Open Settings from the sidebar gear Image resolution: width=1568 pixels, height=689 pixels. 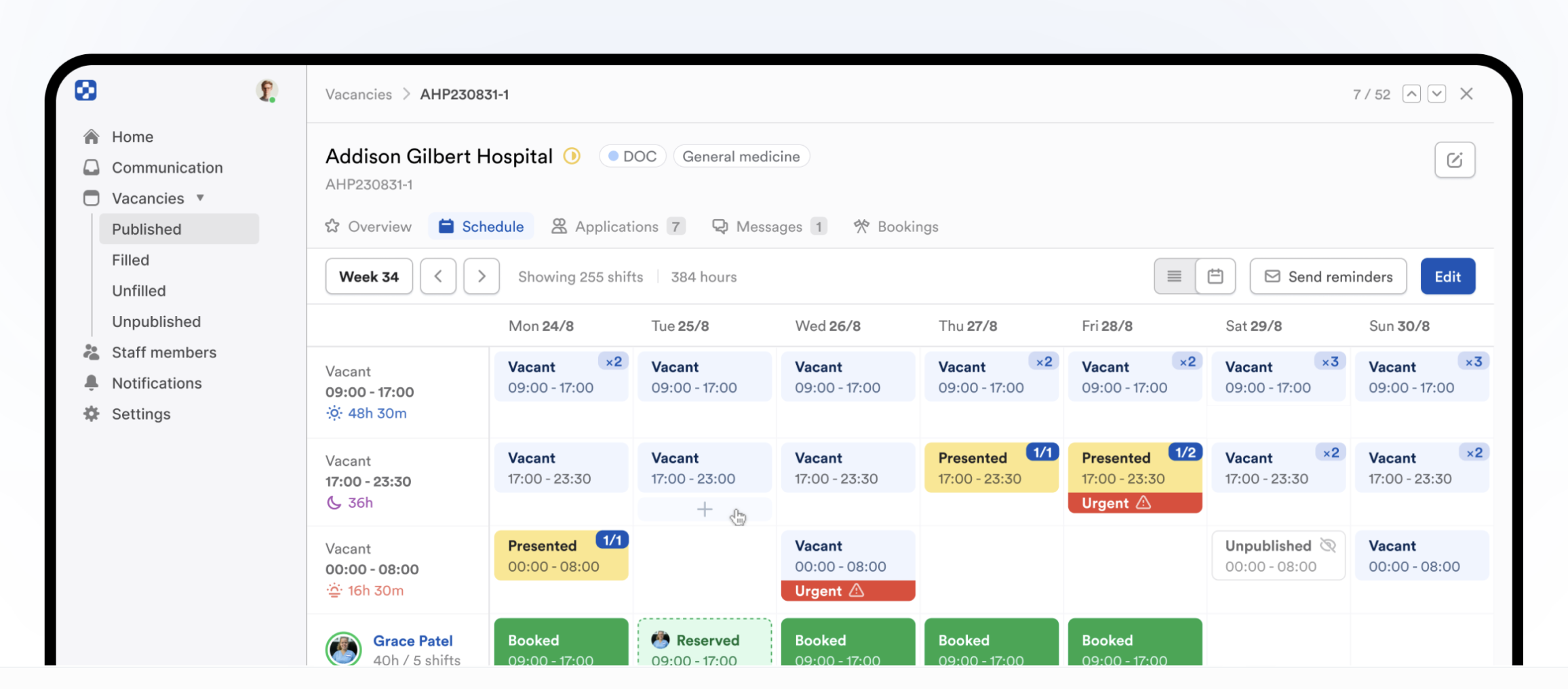pos(92,414)
